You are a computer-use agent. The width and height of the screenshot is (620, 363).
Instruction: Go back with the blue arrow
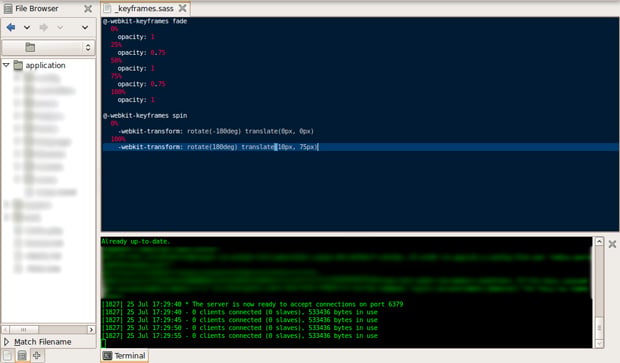[11, 27]
